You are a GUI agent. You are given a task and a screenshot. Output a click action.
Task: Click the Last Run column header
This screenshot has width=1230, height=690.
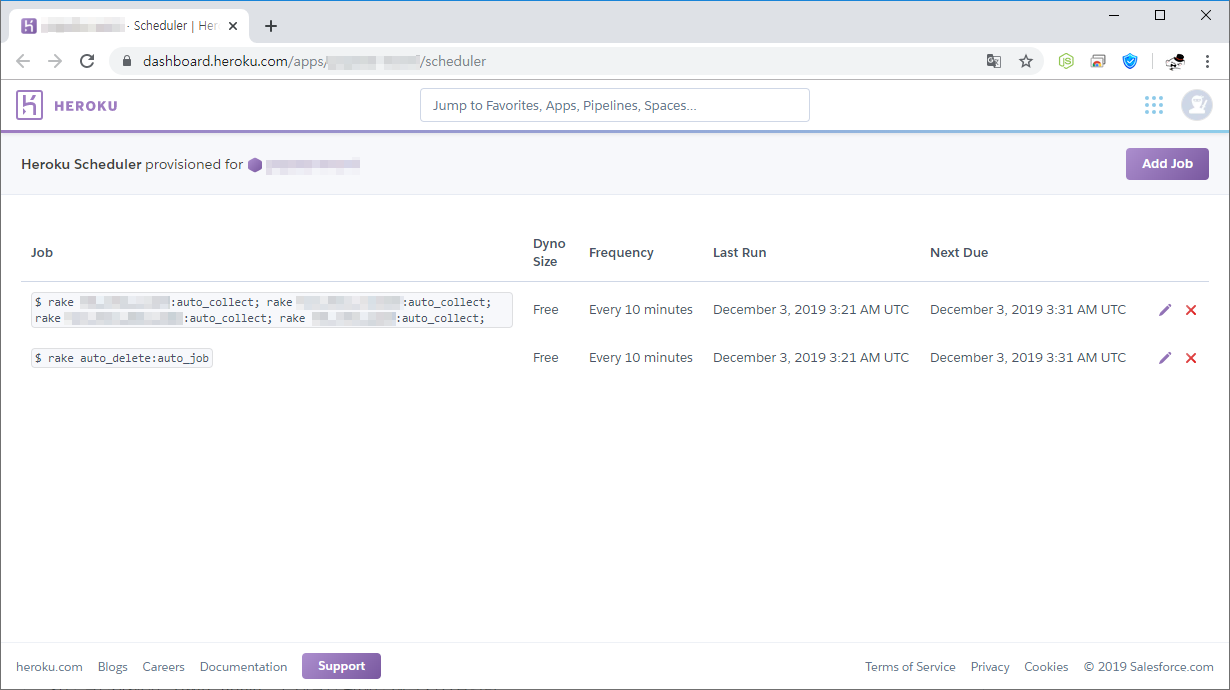coord(740,253)
